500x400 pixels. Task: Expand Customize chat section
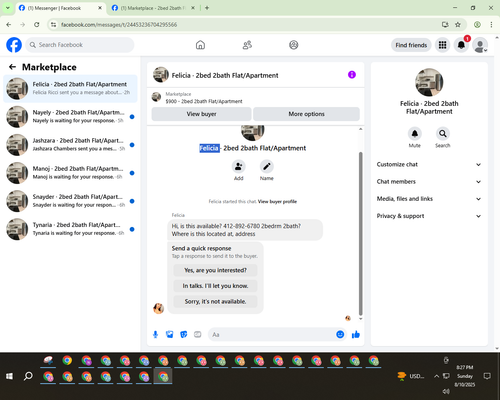coord(429,164)
